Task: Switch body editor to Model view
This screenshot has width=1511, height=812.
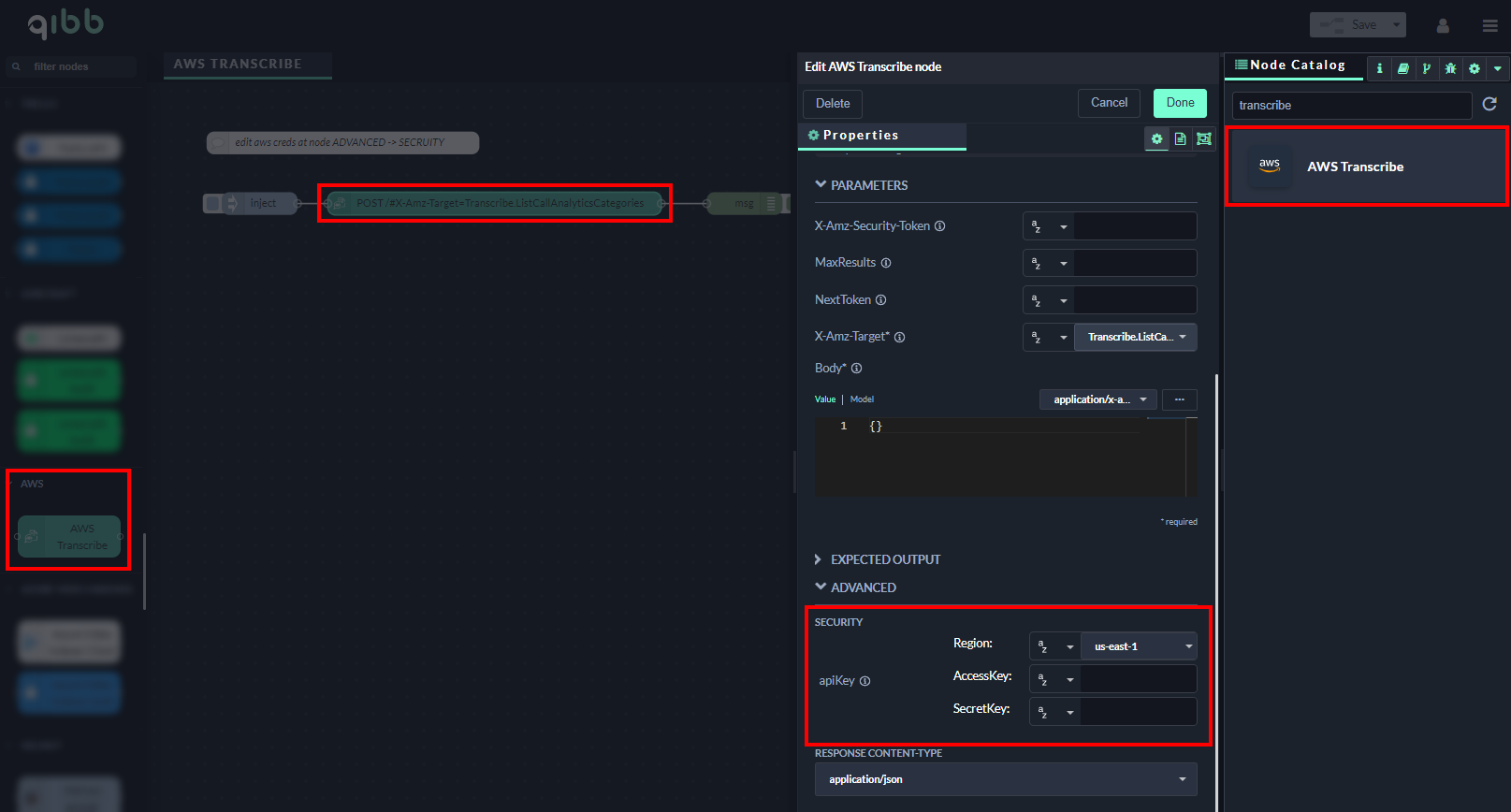Action: [x=862, y=399]
